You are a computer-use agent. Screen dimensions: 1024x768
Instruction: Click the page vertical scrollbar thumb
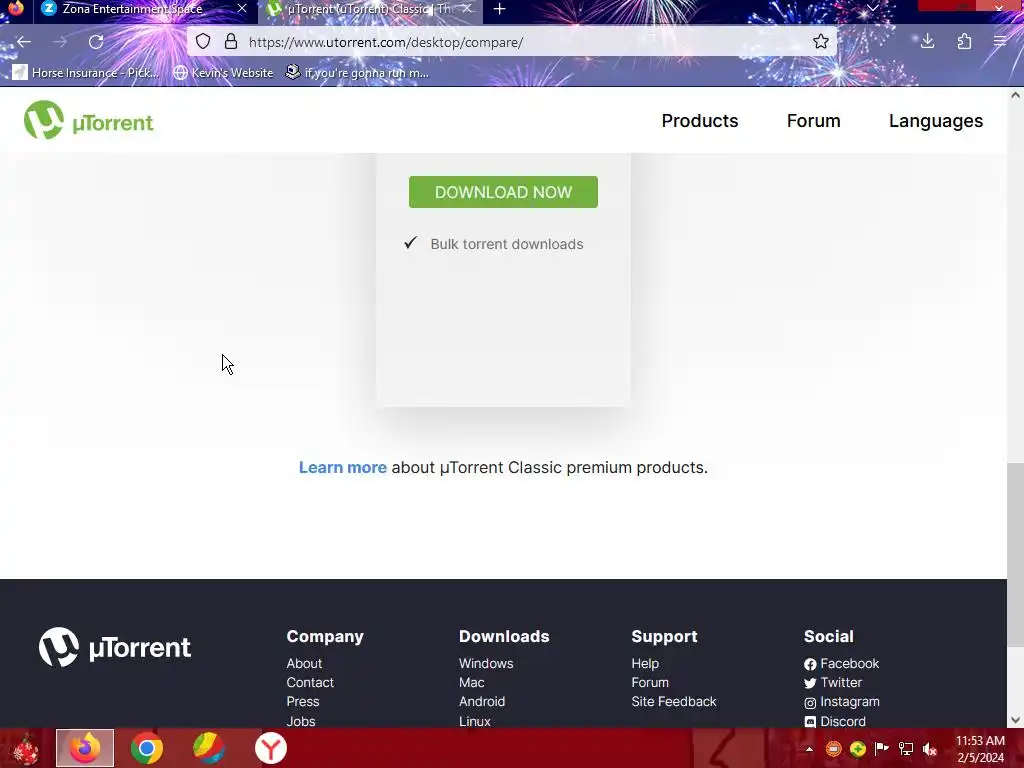pyautogui.click(x=1015, y=555)
